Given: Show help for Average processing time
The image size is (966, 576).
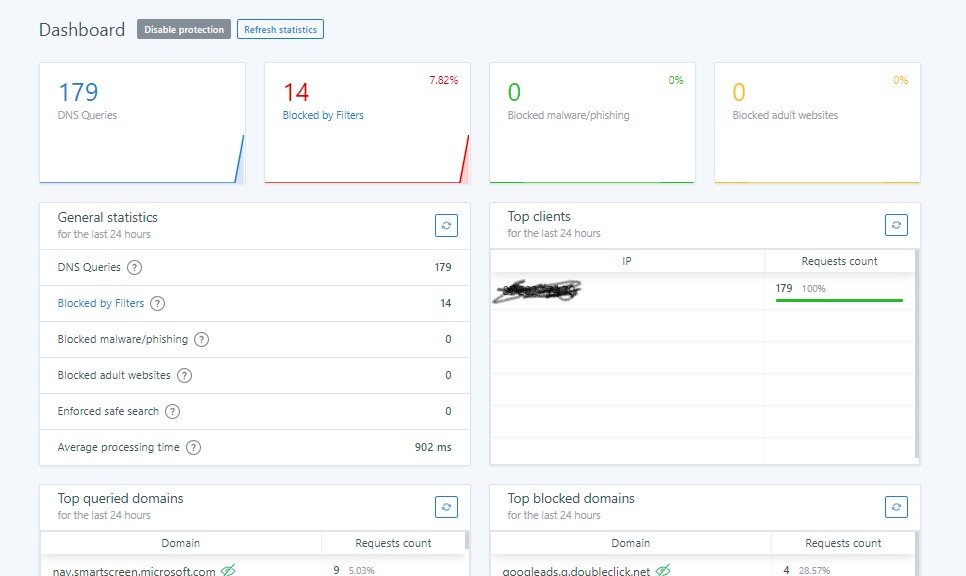Looking at the screenshot, I should [193, 447].
